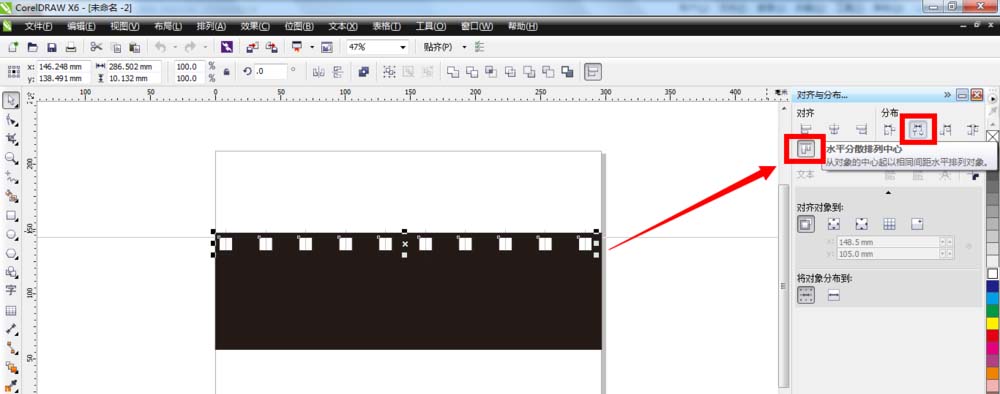Click the Weld shapes icon
Image resolution: width=1000 pixels, height=394 pixels.
click(x=453, y=72)
